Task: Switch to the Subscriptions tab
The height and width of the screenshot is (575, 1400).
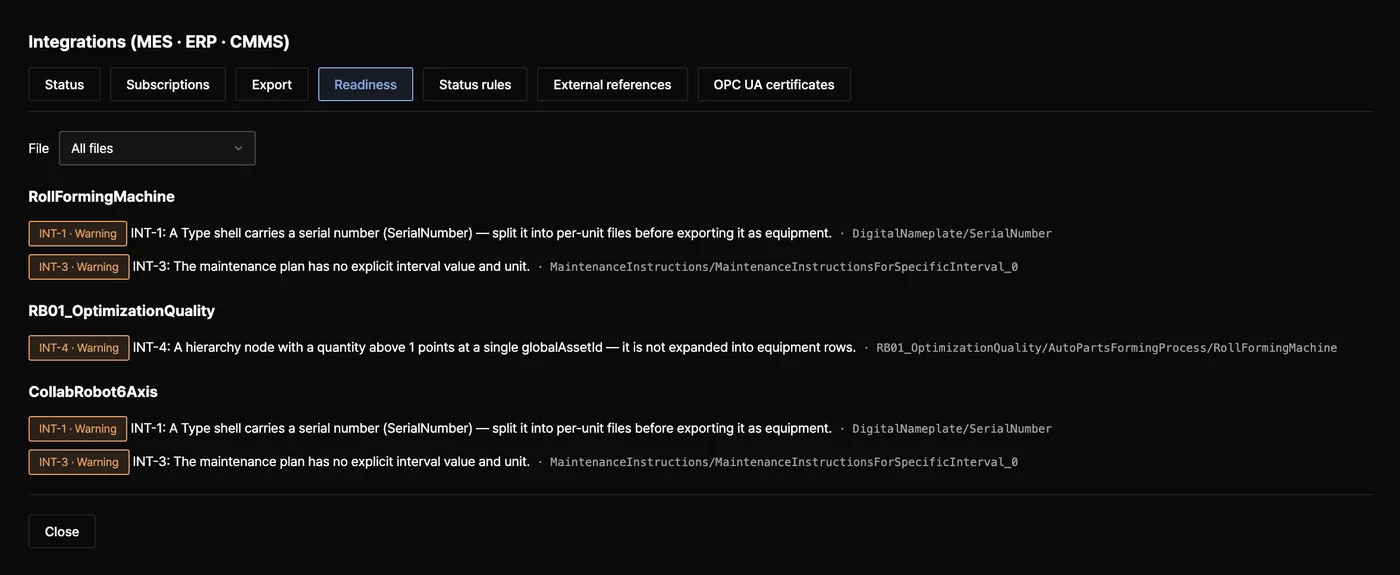Action: point(168,85)
